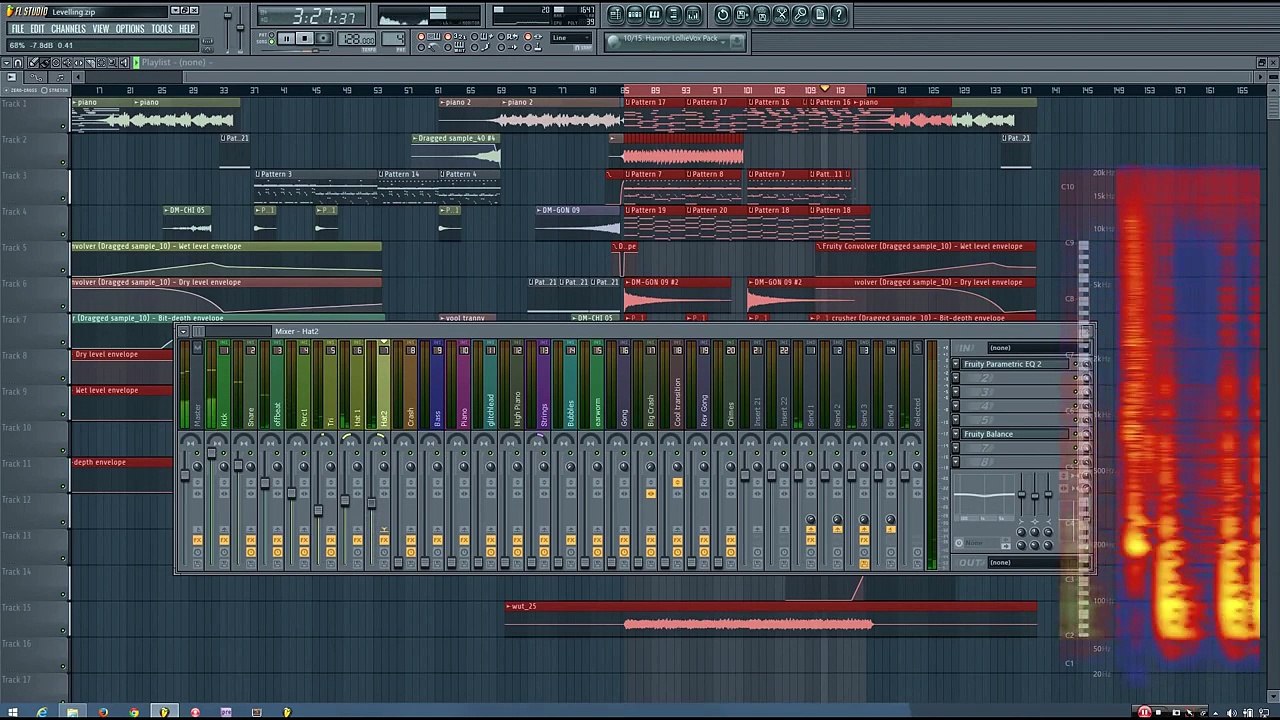Image resolution: width=1280 pixels, height=720 pixels.
Task: Open the Mixer view icon
Action: [693, 15]
